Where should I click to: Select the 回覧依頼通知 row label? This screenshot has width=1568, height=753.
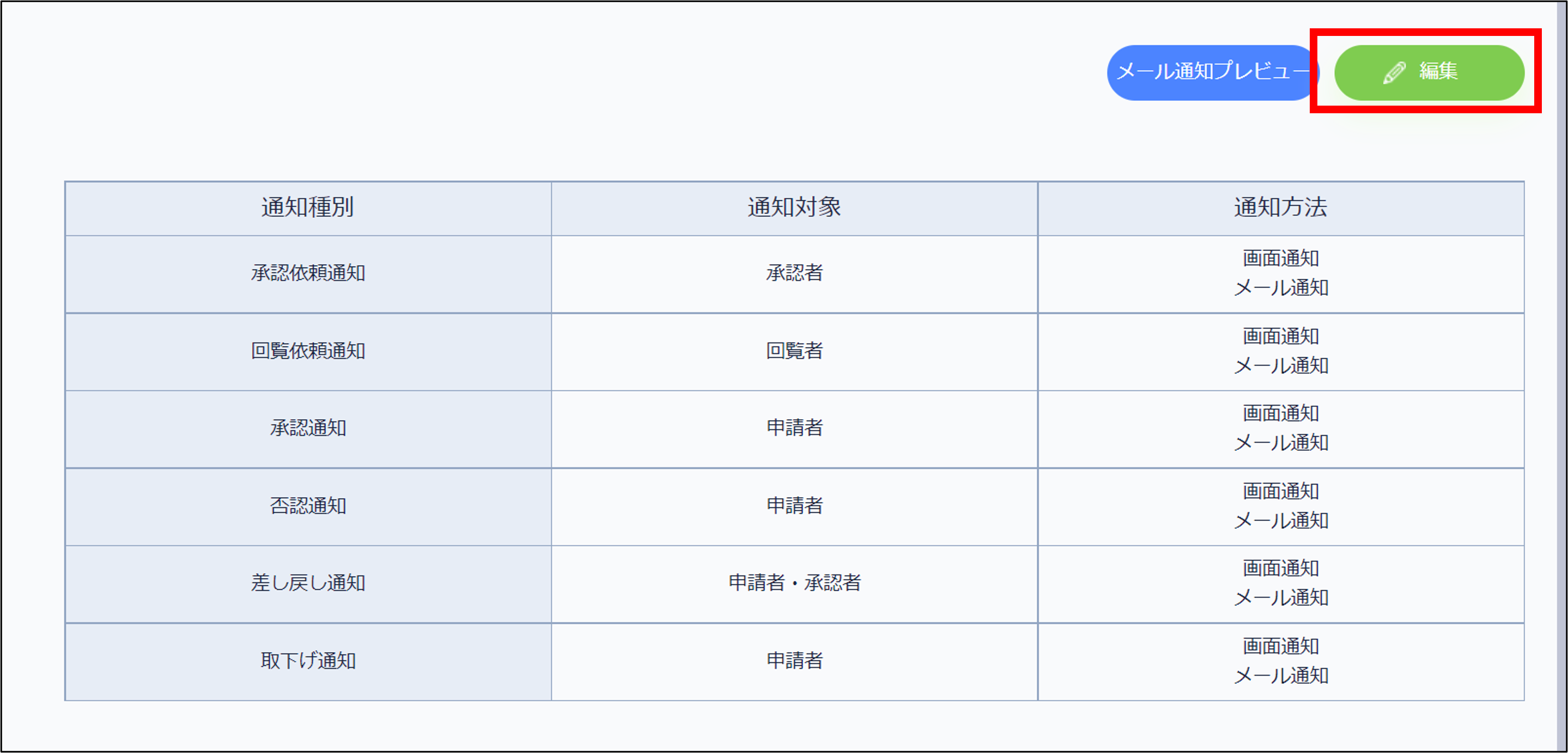pyautogui.click(x=307, y=351)
